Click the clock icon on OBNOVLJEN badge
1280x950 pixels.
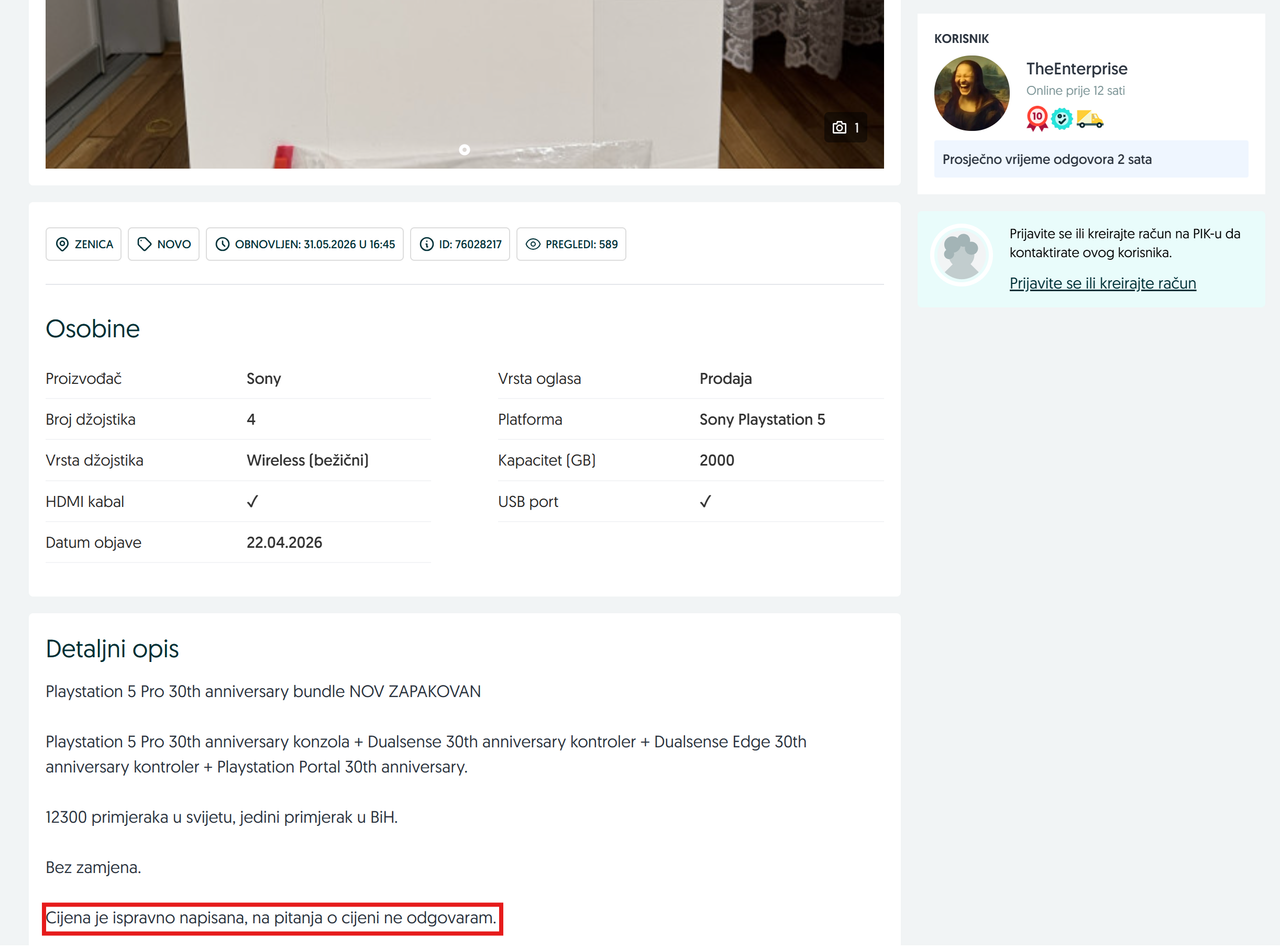tap(222, 244)
